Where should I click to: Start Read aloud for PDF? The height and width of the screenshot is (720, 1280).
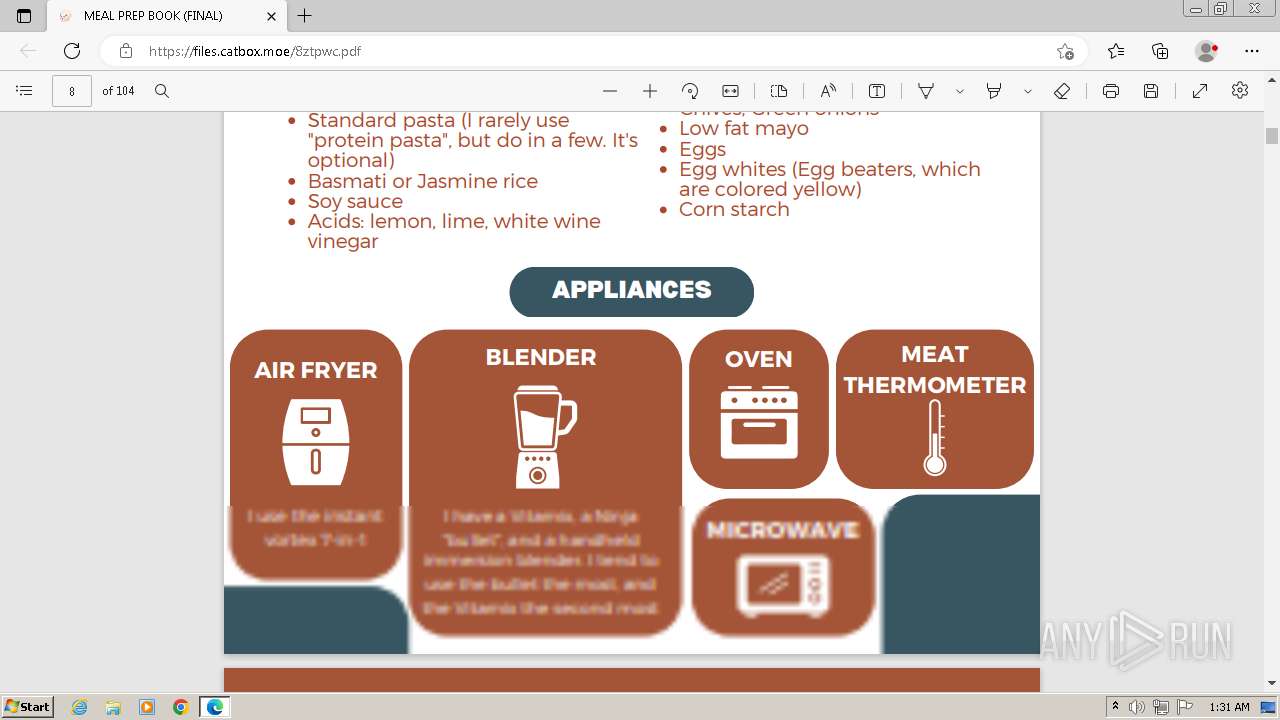828,91
